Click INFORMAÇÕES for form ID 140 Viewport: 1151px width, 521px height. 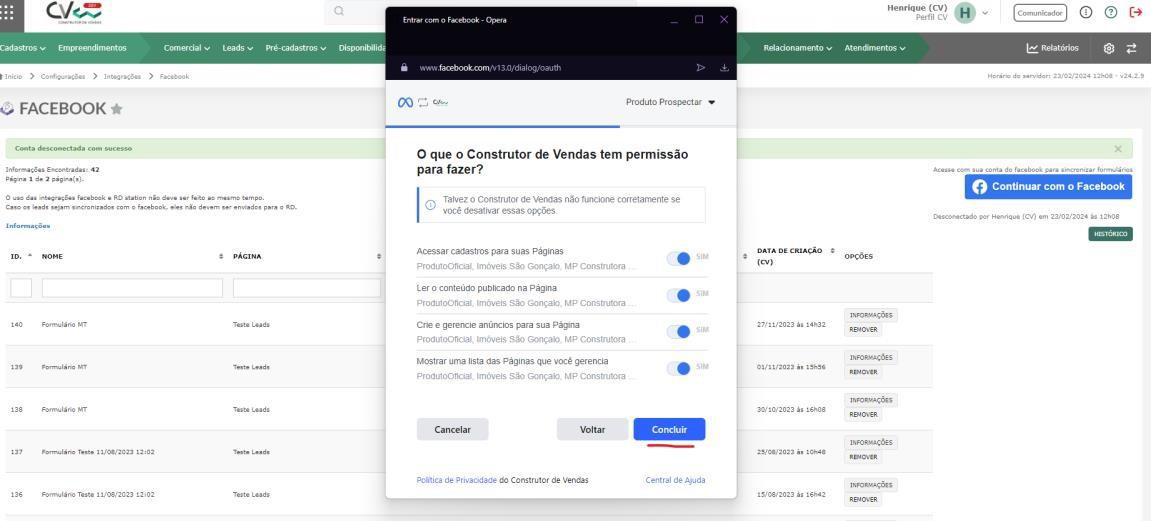pyautogui.click(x=871, y=316)
